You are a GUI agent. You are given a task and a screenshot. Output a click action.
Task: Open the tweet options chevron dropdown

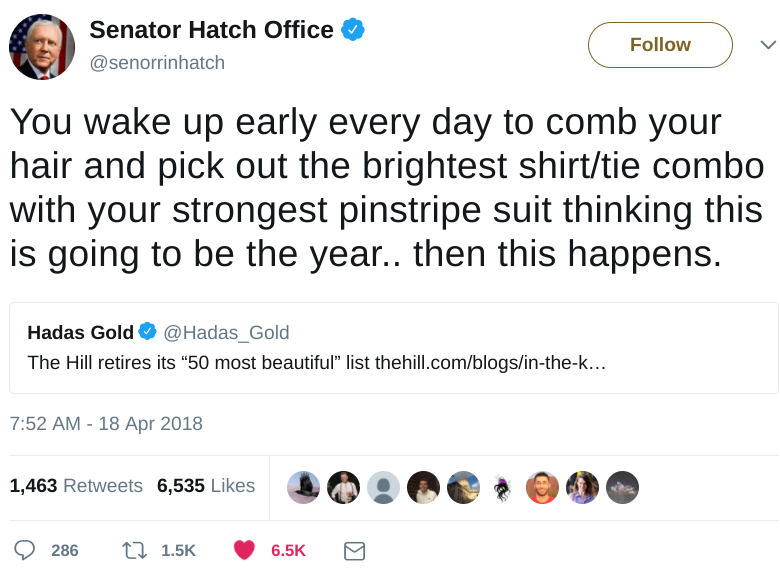coord(768,45)
